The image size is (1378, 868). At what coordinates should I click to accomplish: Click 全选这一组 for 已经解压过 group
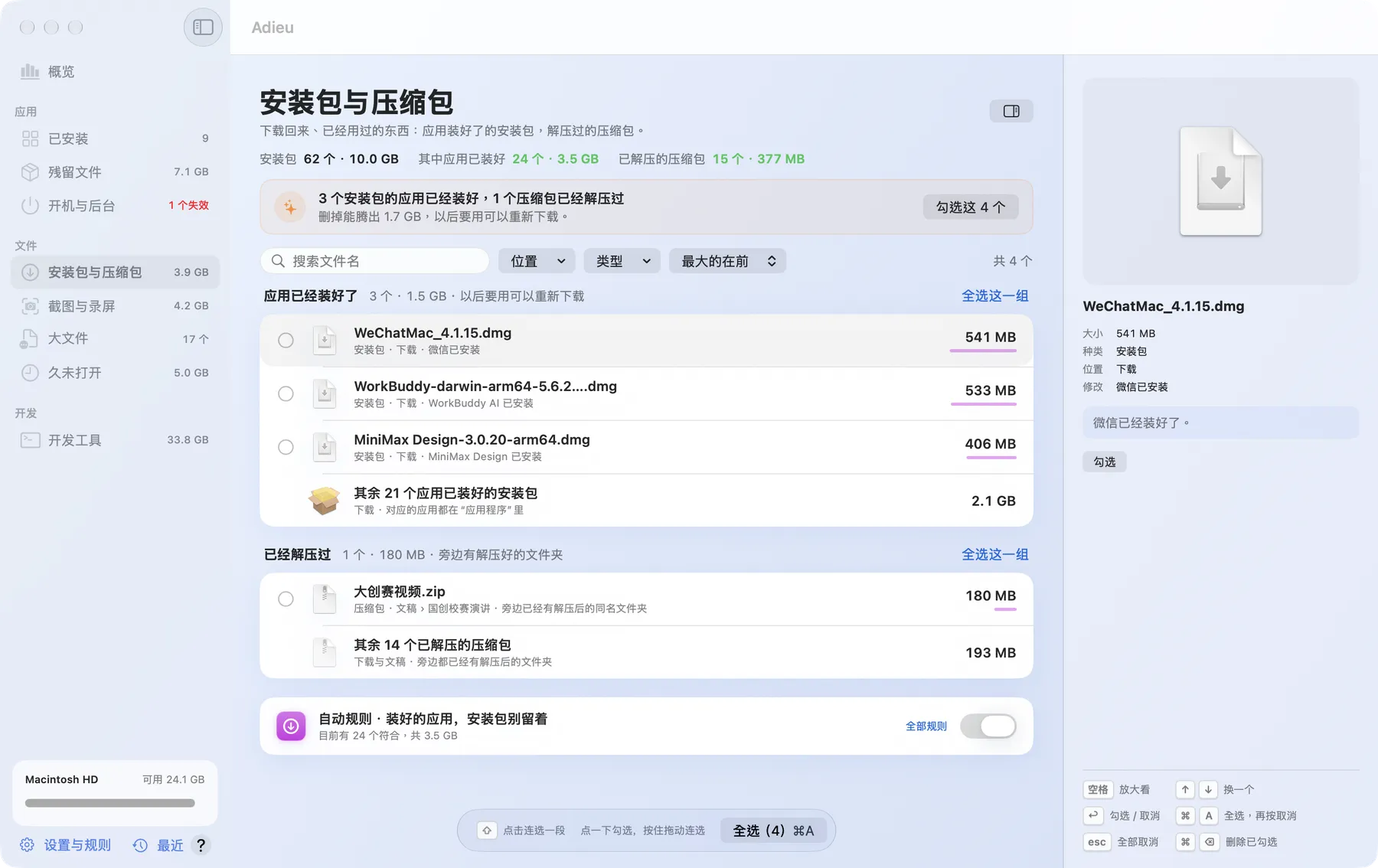[x=995, y=555]
